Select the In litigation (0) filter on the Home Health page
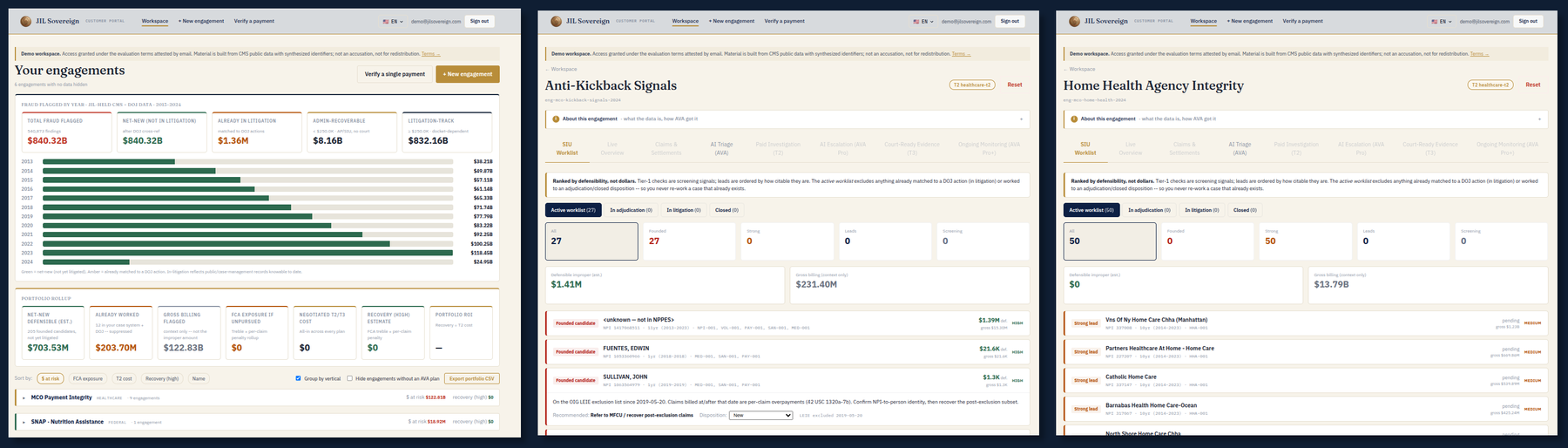1568x448 pixels. pyautogui.click(x=1202, y=210)
